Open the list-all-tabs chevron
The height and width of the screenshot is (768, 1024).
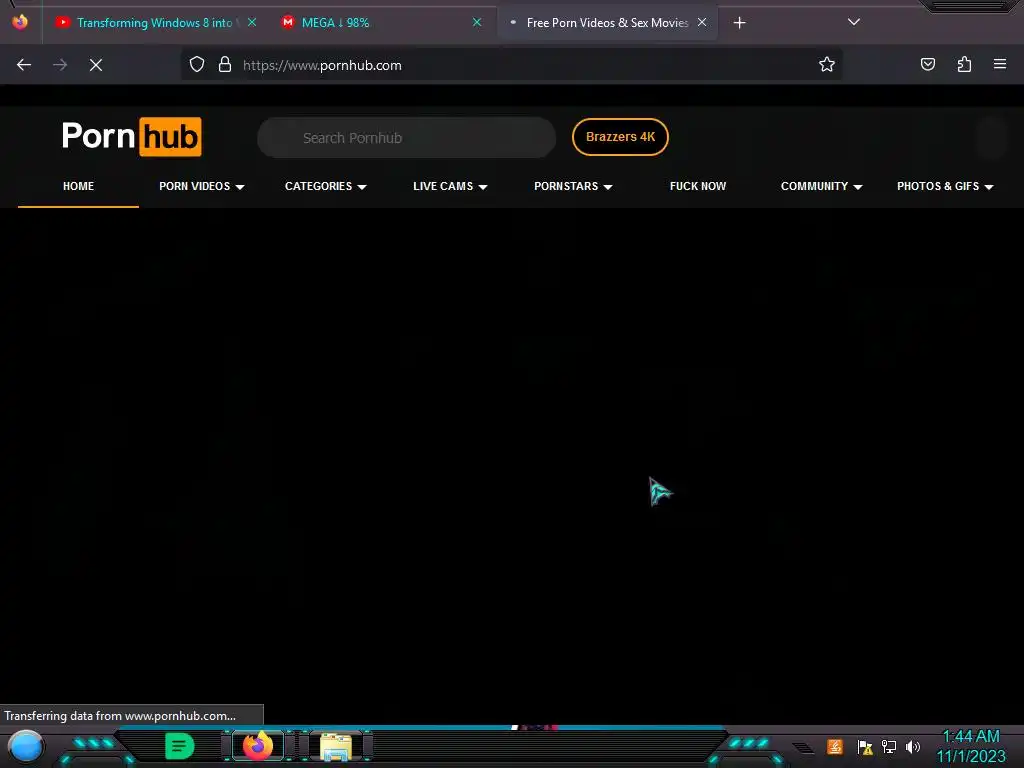tap(854, 22)
